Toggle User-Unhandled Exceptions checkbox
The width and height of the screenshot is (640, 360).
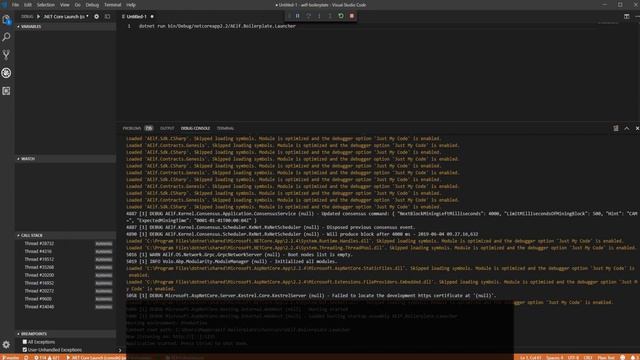click(25, 350)
